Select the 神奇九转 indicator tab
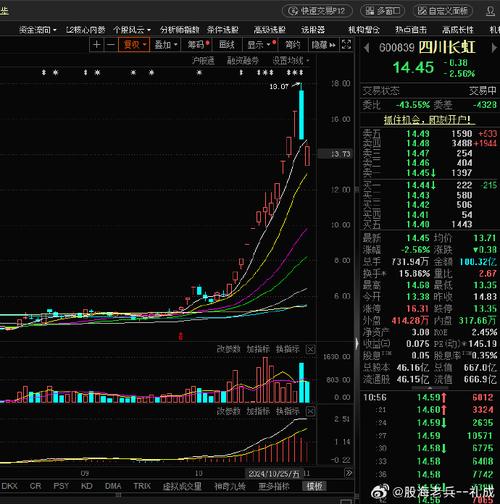 click(229, 486)
